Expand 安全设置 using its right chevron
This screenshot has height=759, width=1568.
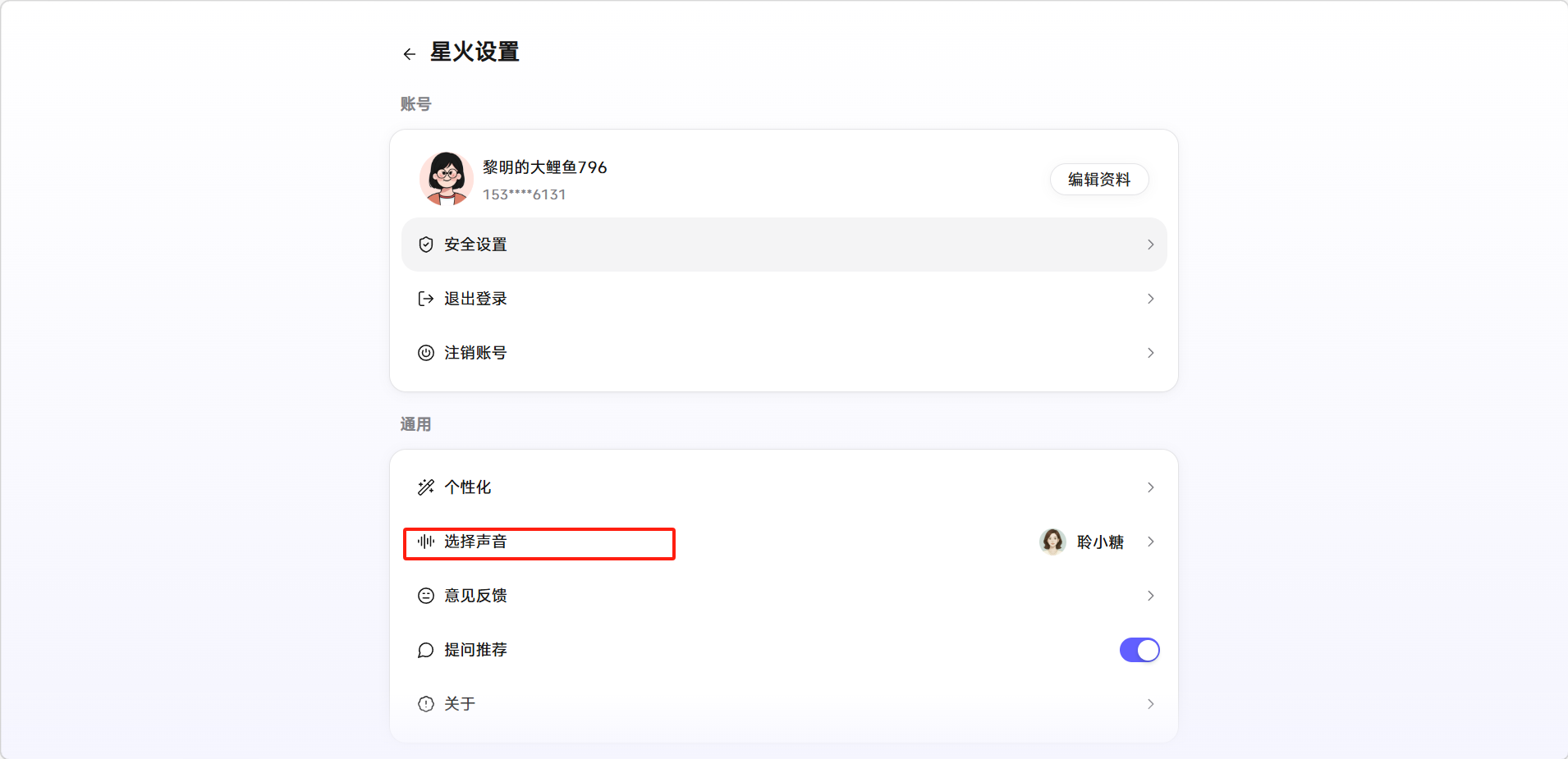tap(1150, 245)
